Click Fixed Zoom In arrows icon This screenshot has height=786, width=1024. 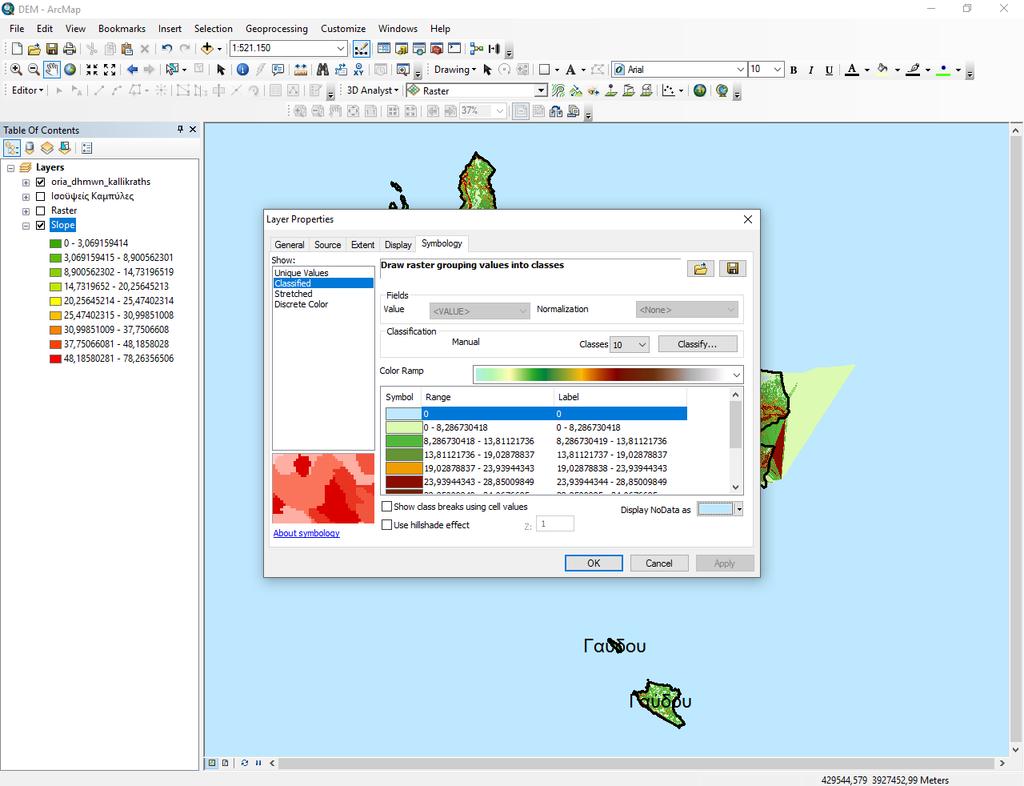(x=92, y=69)
